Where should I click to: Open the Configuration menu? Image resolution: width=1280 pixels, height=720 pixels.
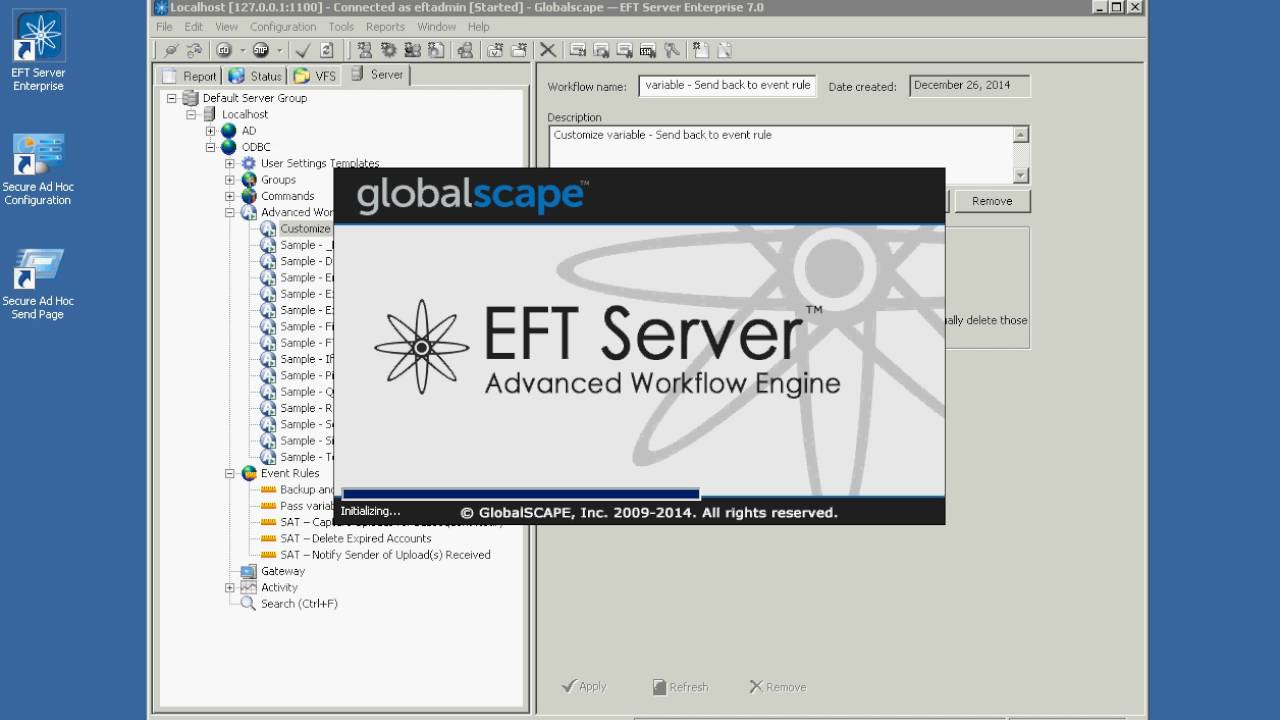pyautogui.click(x=283, y=27)
